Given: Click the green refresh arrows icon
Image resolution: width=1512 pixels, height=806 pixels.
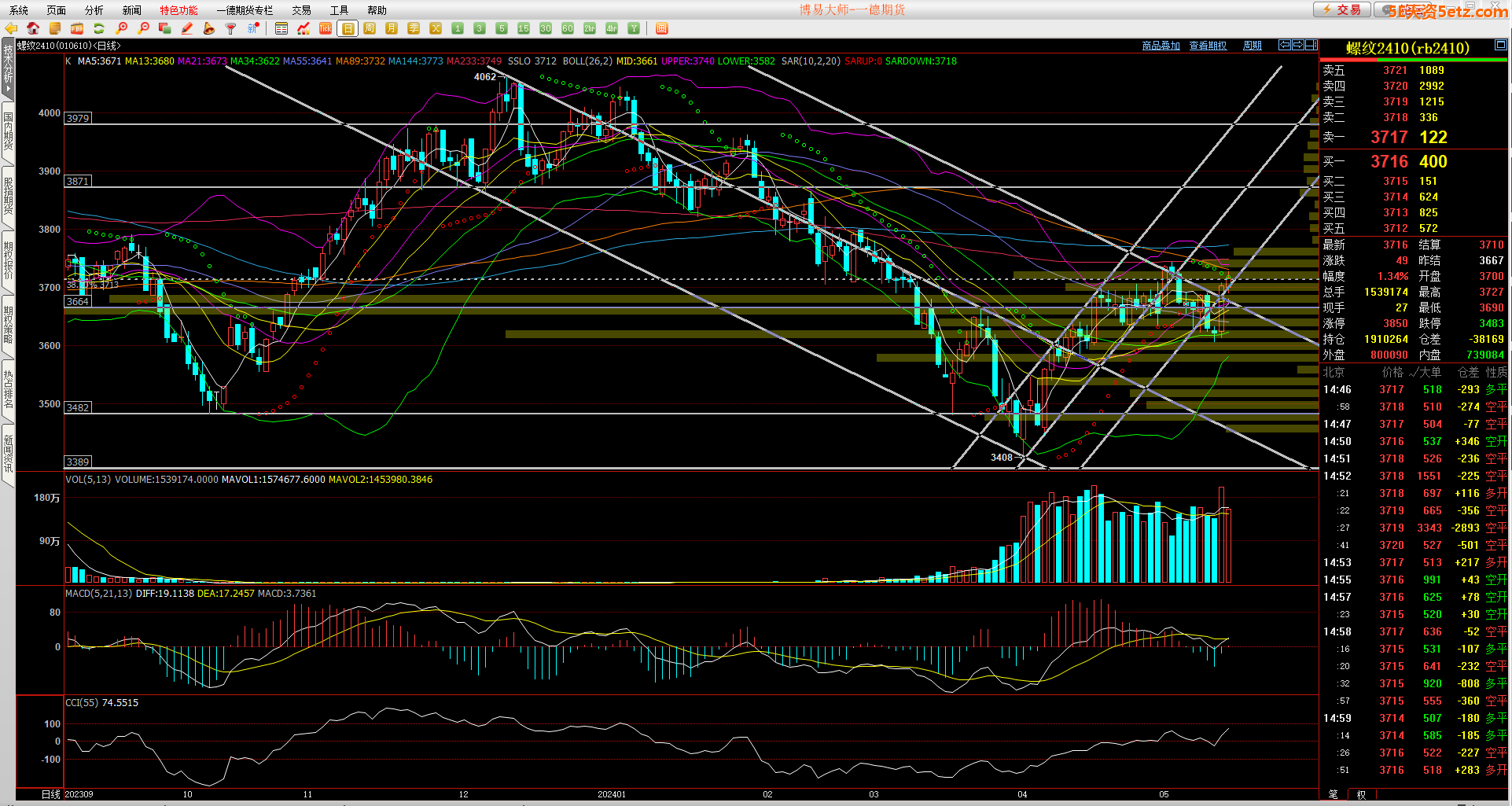Looking at the screenshot, I should (99, 28).
